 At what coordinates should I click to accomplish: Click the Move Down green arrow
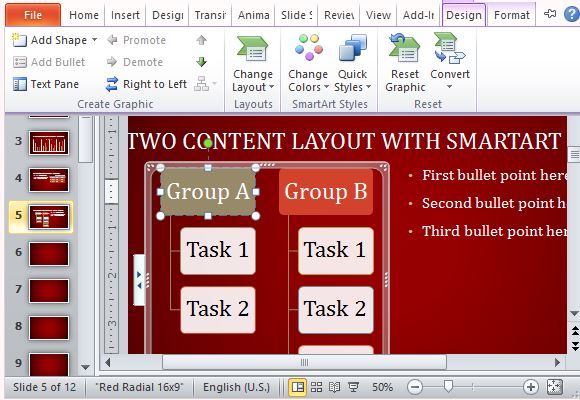pyautogui.click(x=201, y=62)
